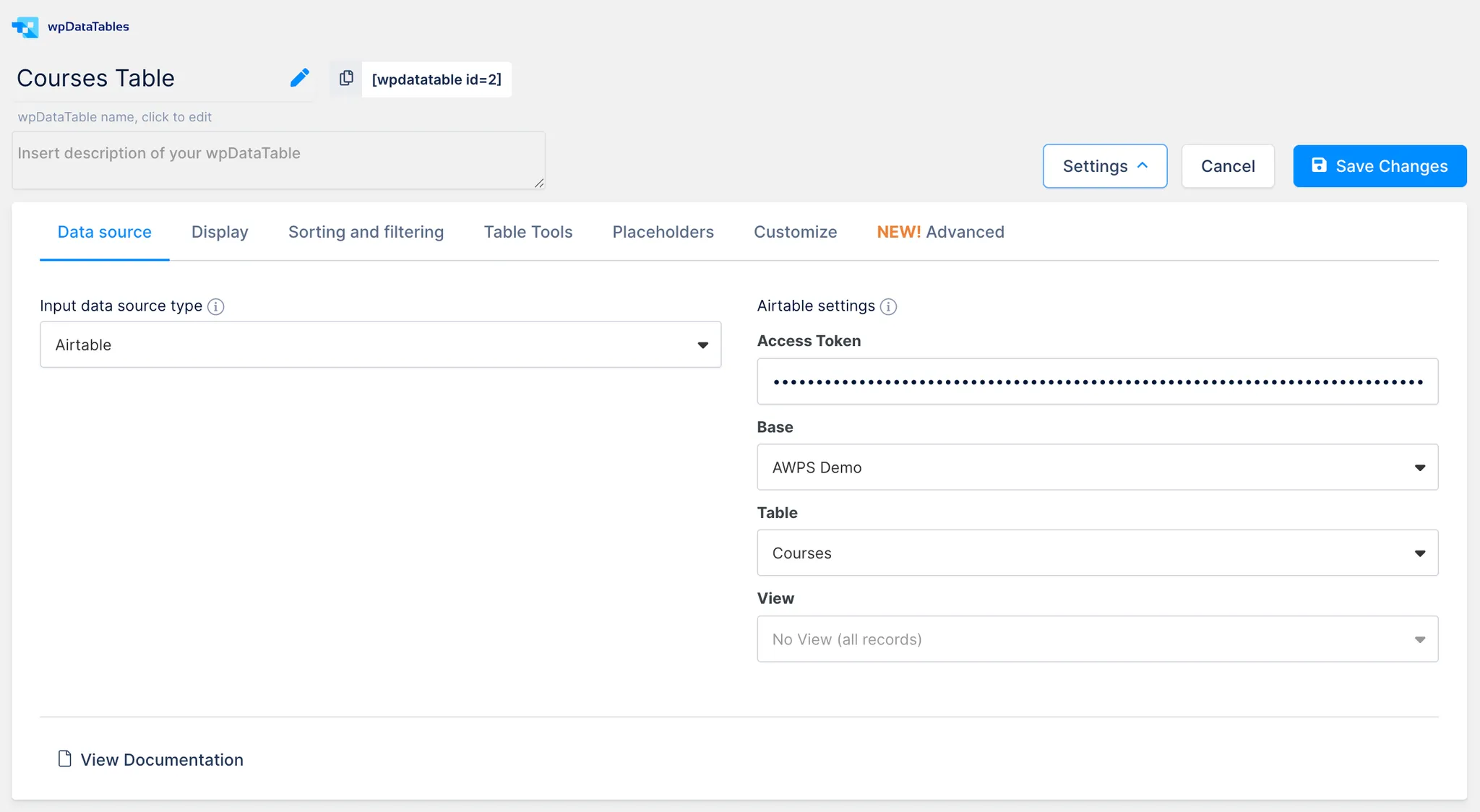Screen dimensions: 1480x812
Task: Open the NEW! Advanced tab
Action: tap(940, 232)
